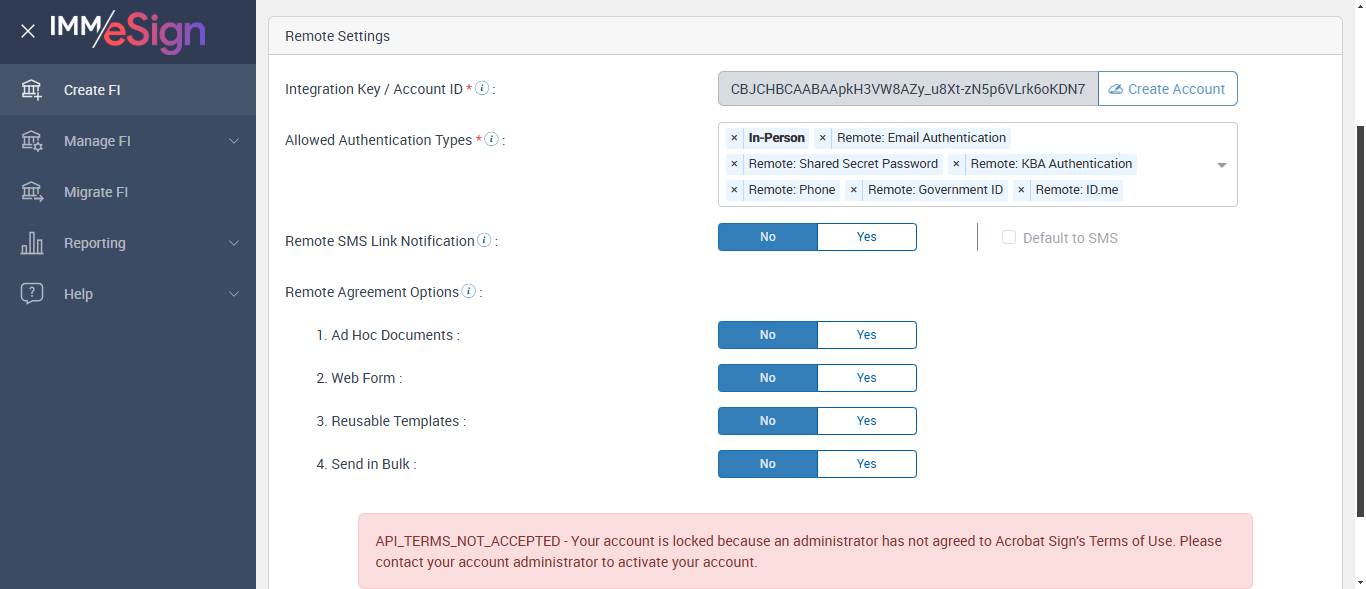1366x589 pixels.
Task: Click the Create Account button
Action: coord(1167,89)
